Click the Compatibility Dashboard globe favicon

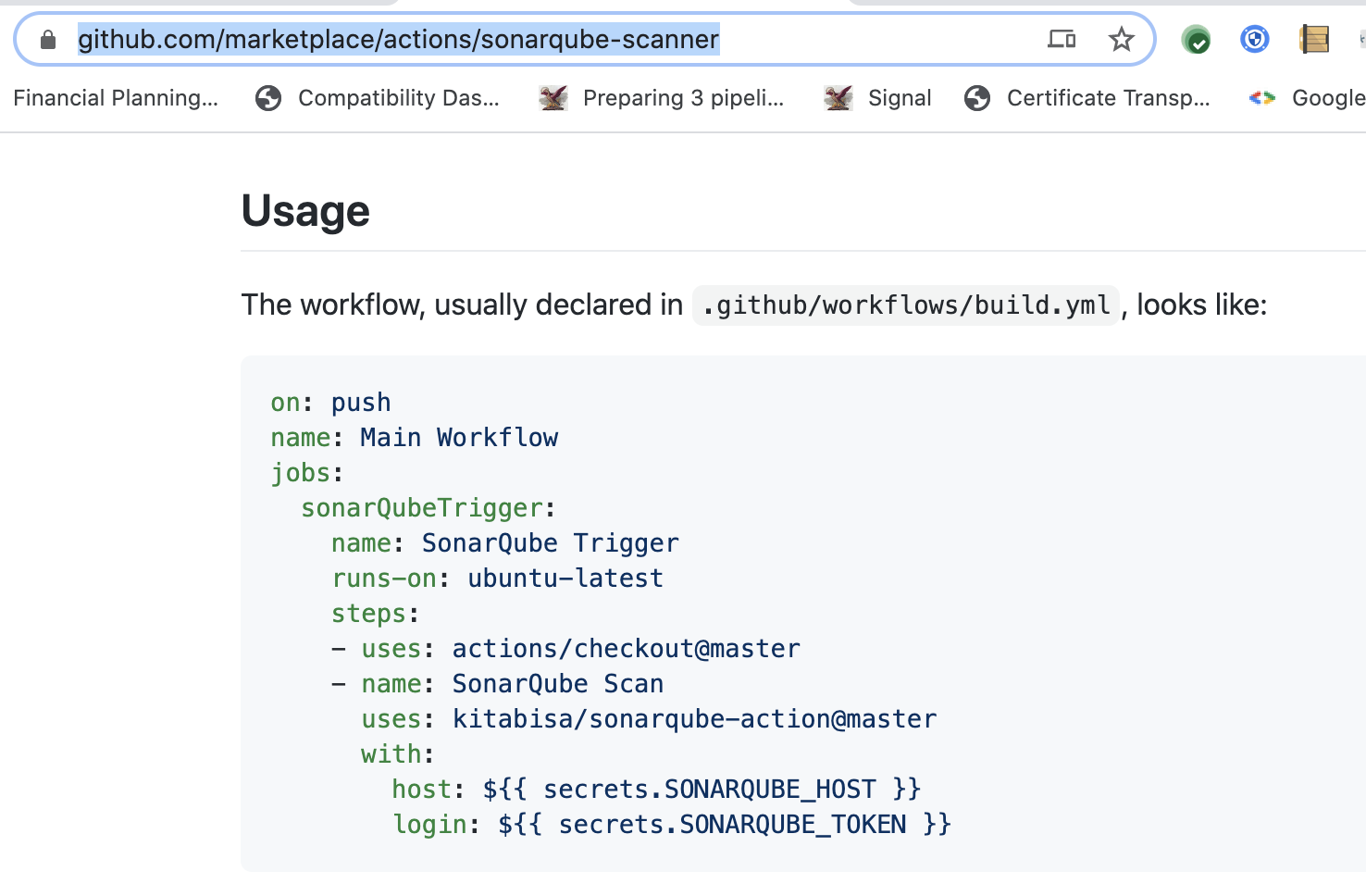tap(268, 97)
